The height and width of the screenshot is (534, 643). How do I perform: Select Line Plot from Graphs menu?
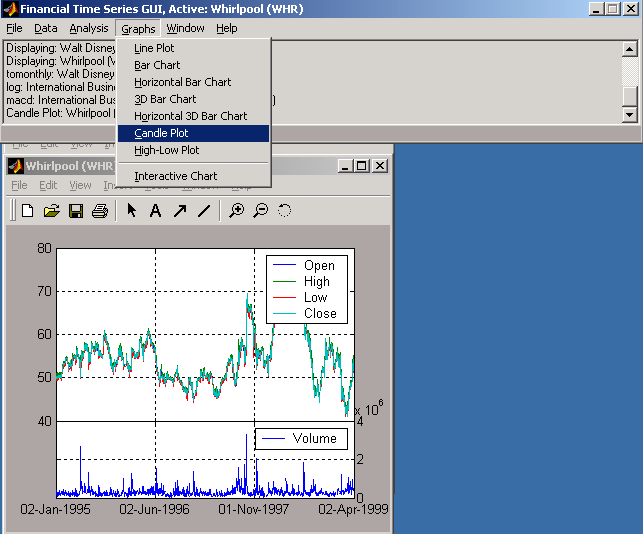(193, 48)
